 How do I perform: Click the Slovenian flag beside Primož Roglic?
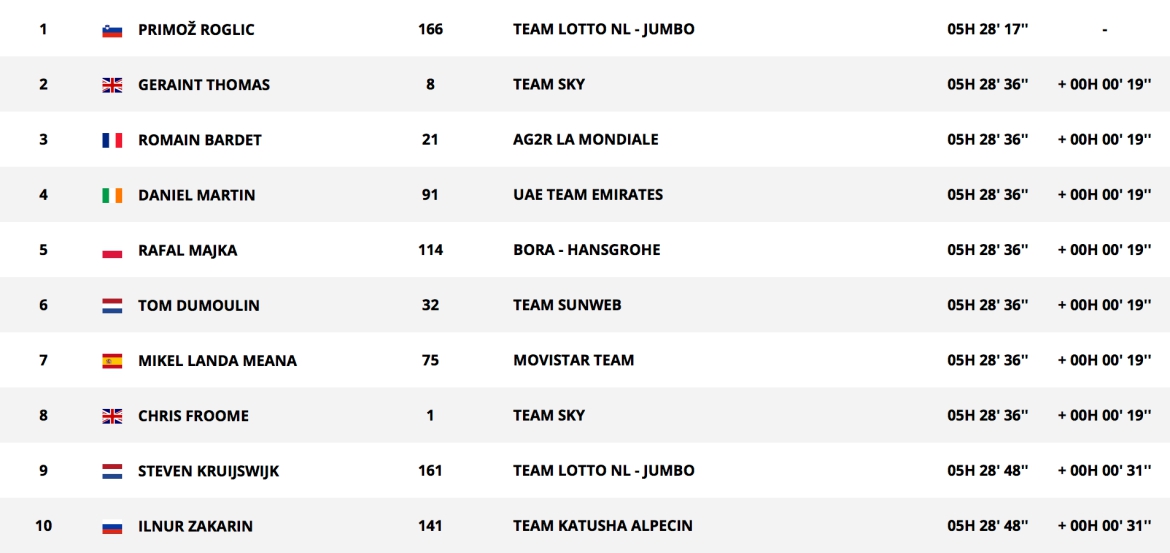[112, 30]
